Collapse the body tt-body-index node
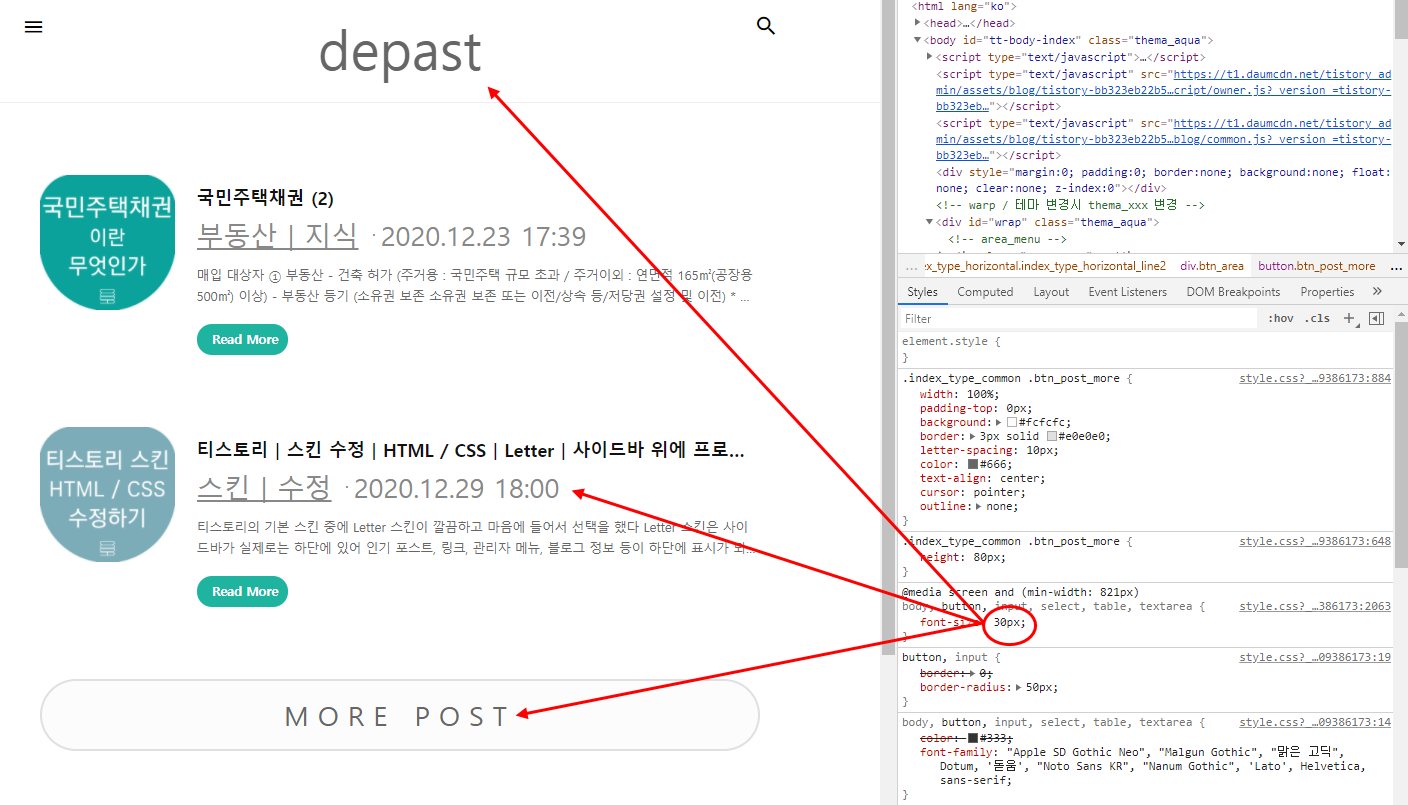This screenshot has height=805, width=1408. point(918,40)
